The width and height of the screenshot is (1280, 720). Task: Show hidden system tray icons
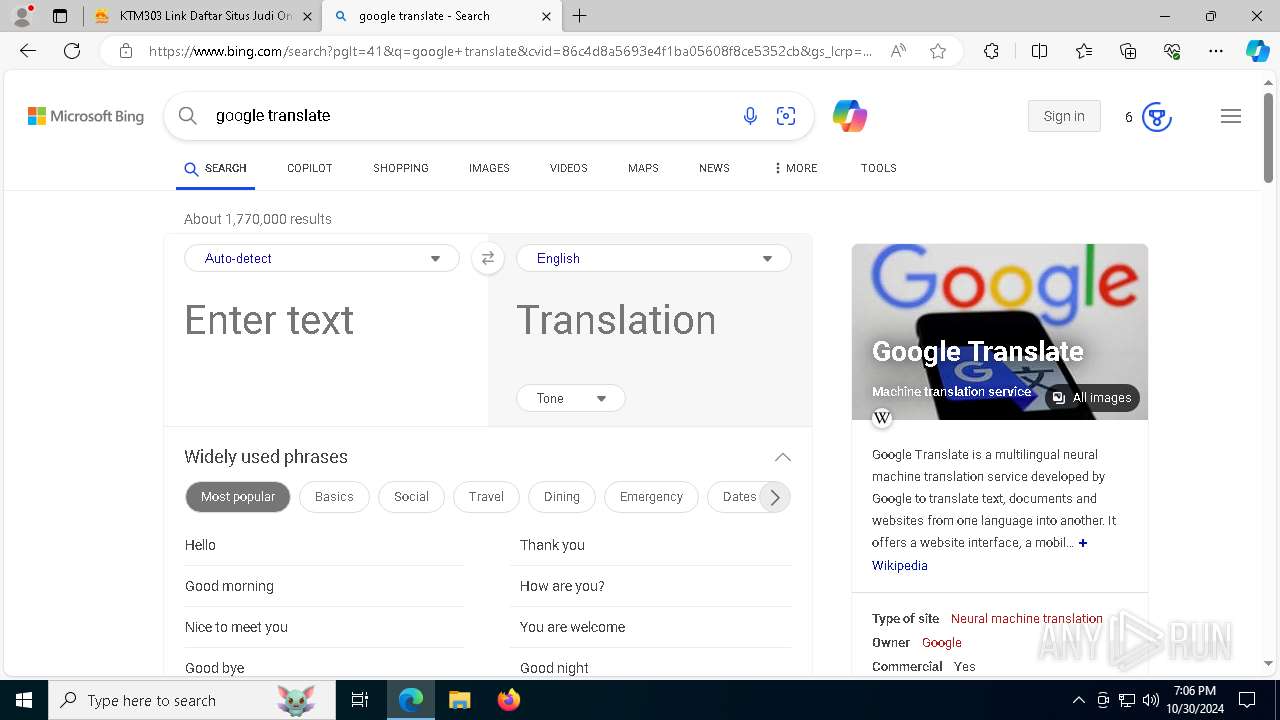tap(1078, 700)
